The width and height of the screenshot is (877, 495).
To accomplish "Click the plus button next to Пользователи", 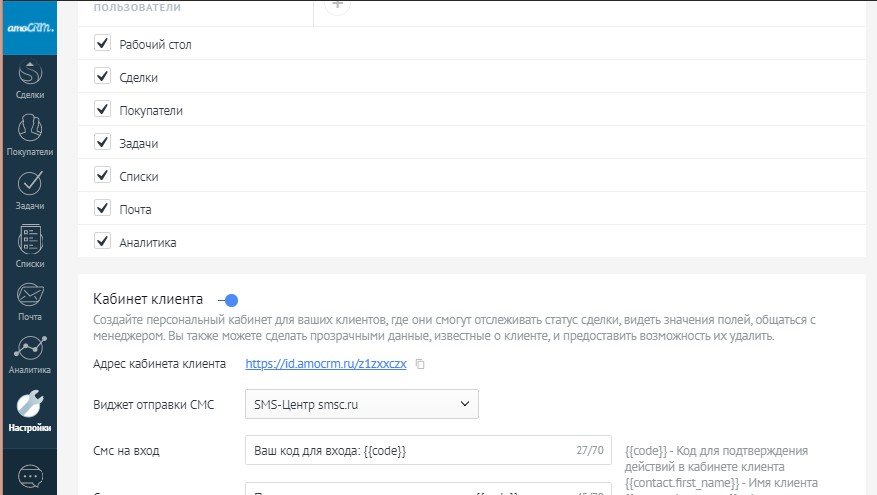I will [x=338, y=6].
